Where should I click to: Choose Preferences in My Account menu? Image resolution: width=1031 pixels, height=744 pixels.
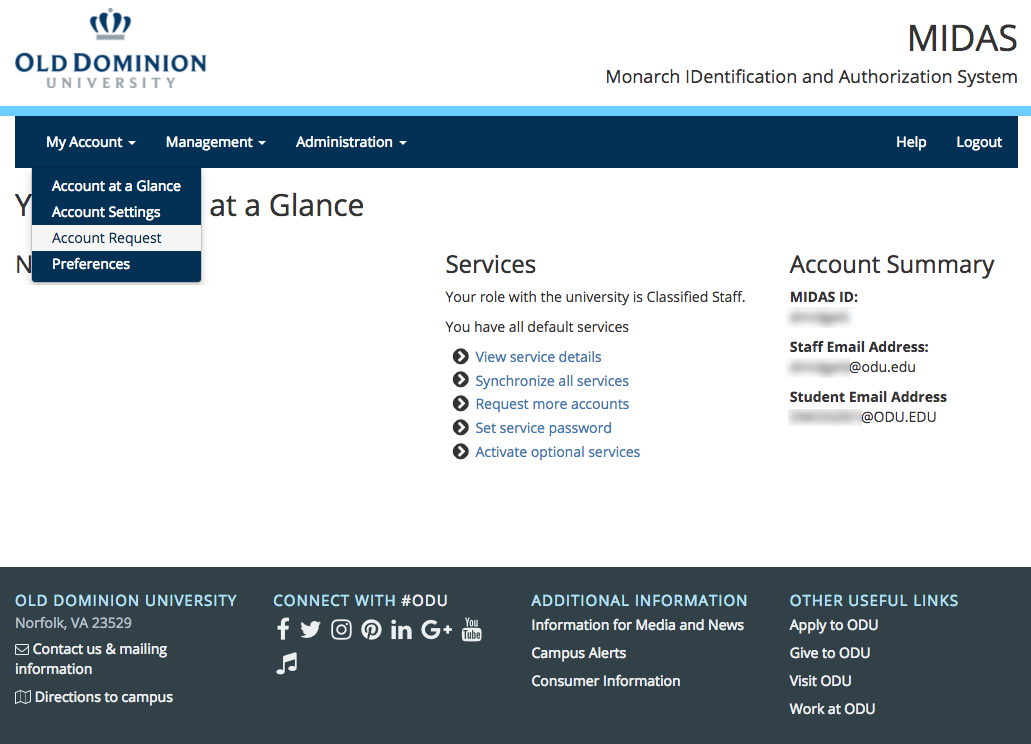coord(91,264)
